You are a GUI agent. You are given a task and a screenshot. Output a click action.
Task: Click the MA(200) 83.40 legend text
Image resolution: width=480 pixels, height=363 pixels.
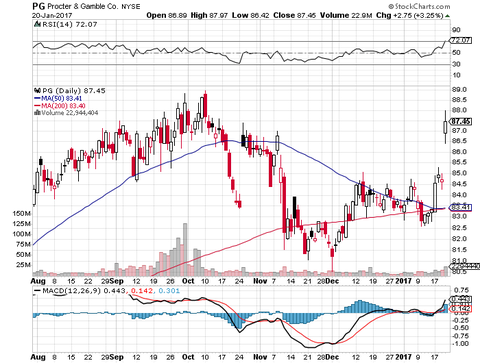tap(63, 106)
